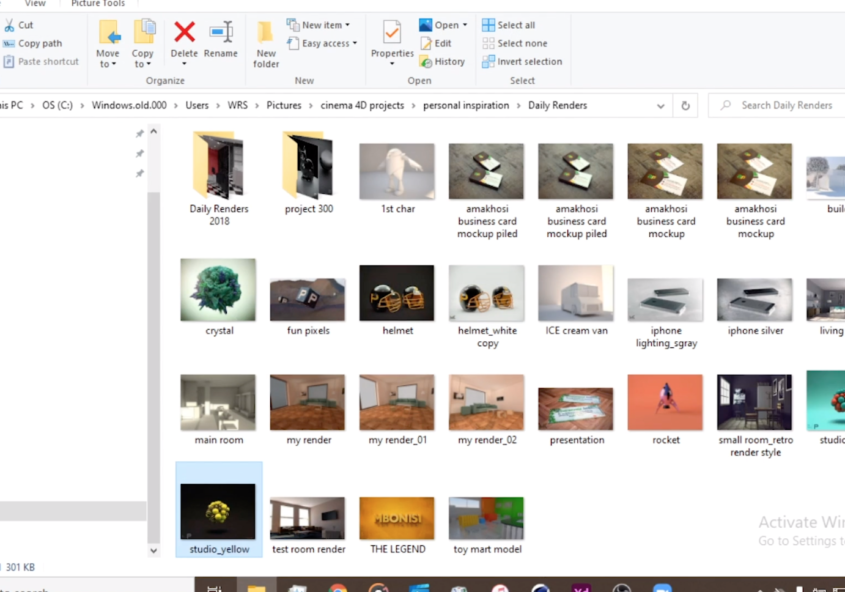Viewport: 845px width, 592px height.
Task: Open the Picture Tools tab
Action: pyautogui.click(x=98, y=4)
